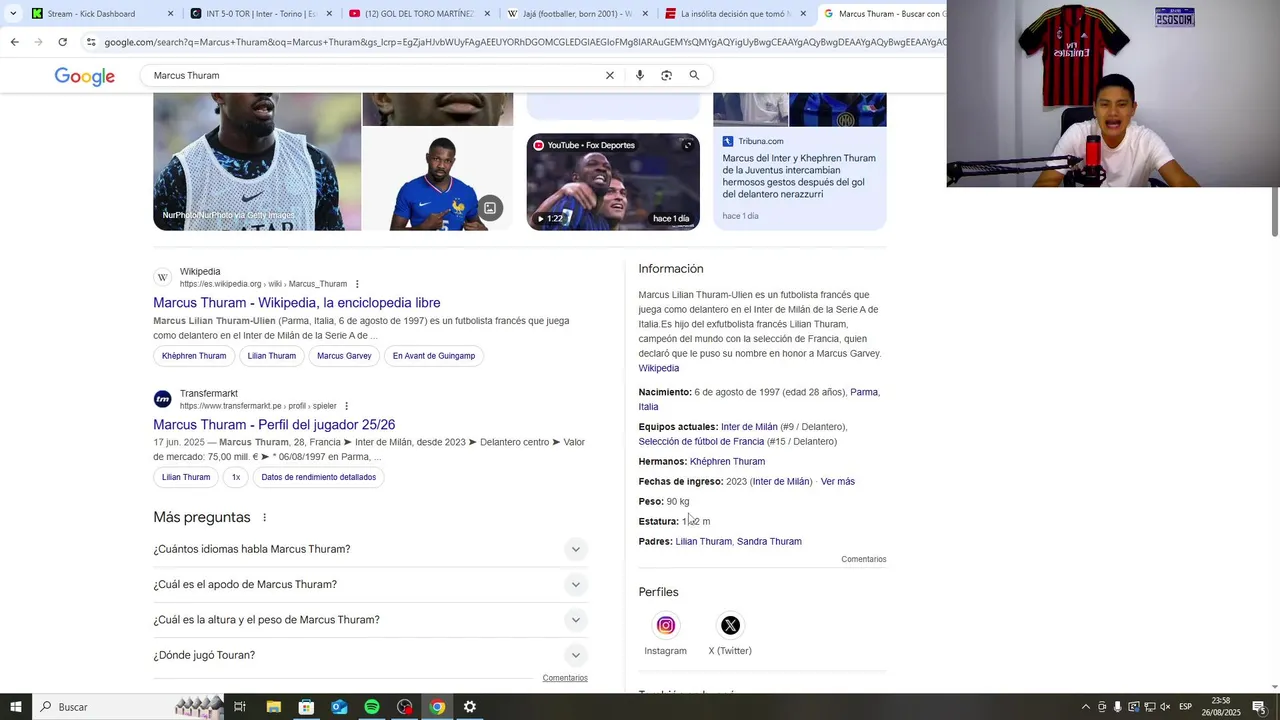This screenshot has width=1280, height=720.
Task: Open the X (Twitter) profile icon
Action: point(730,625)
